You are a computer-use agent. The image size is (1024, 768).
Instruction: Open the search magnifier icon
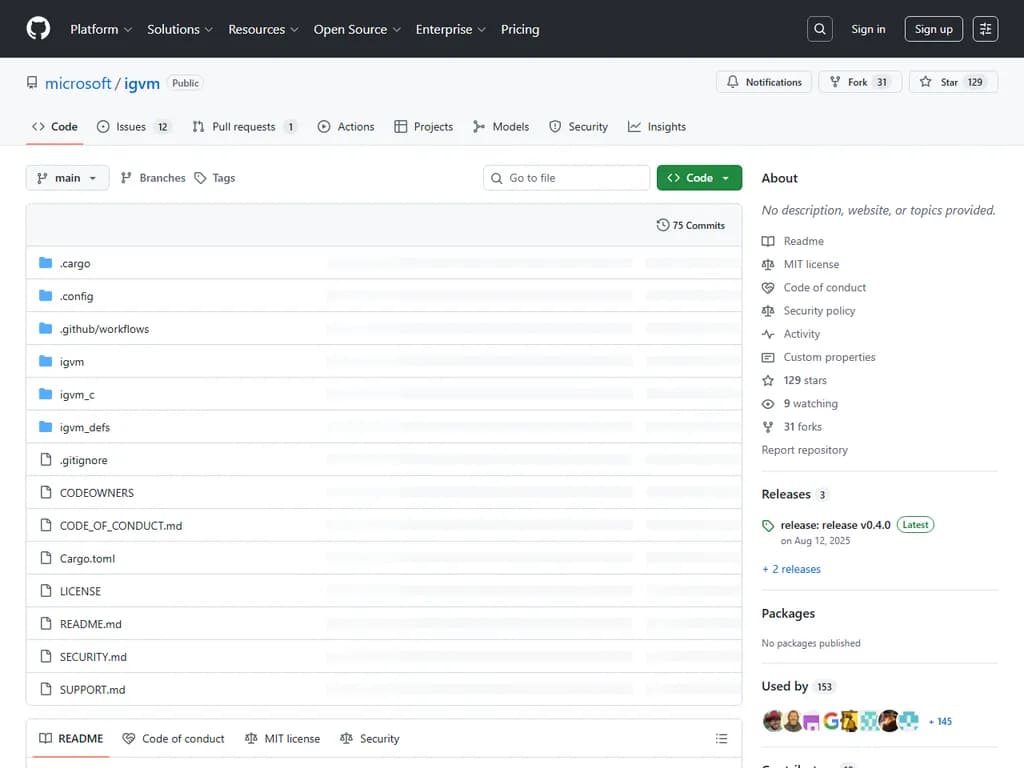[820, 29]
